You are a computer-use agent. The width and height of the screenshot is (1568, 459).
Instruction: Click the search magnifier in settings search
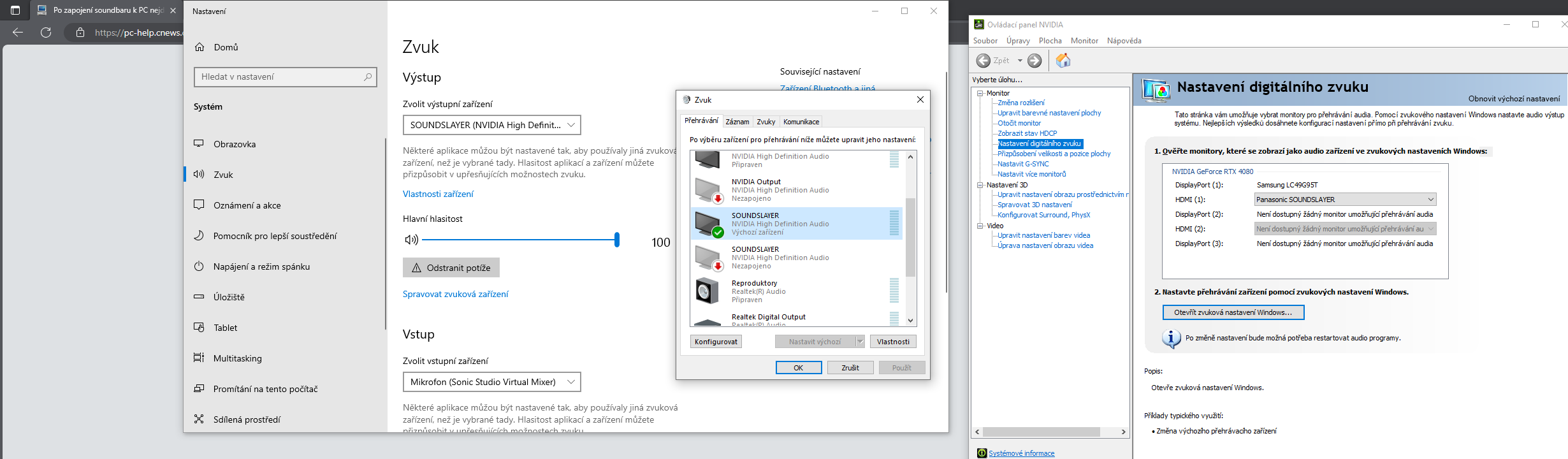click(x=368, y=77)
